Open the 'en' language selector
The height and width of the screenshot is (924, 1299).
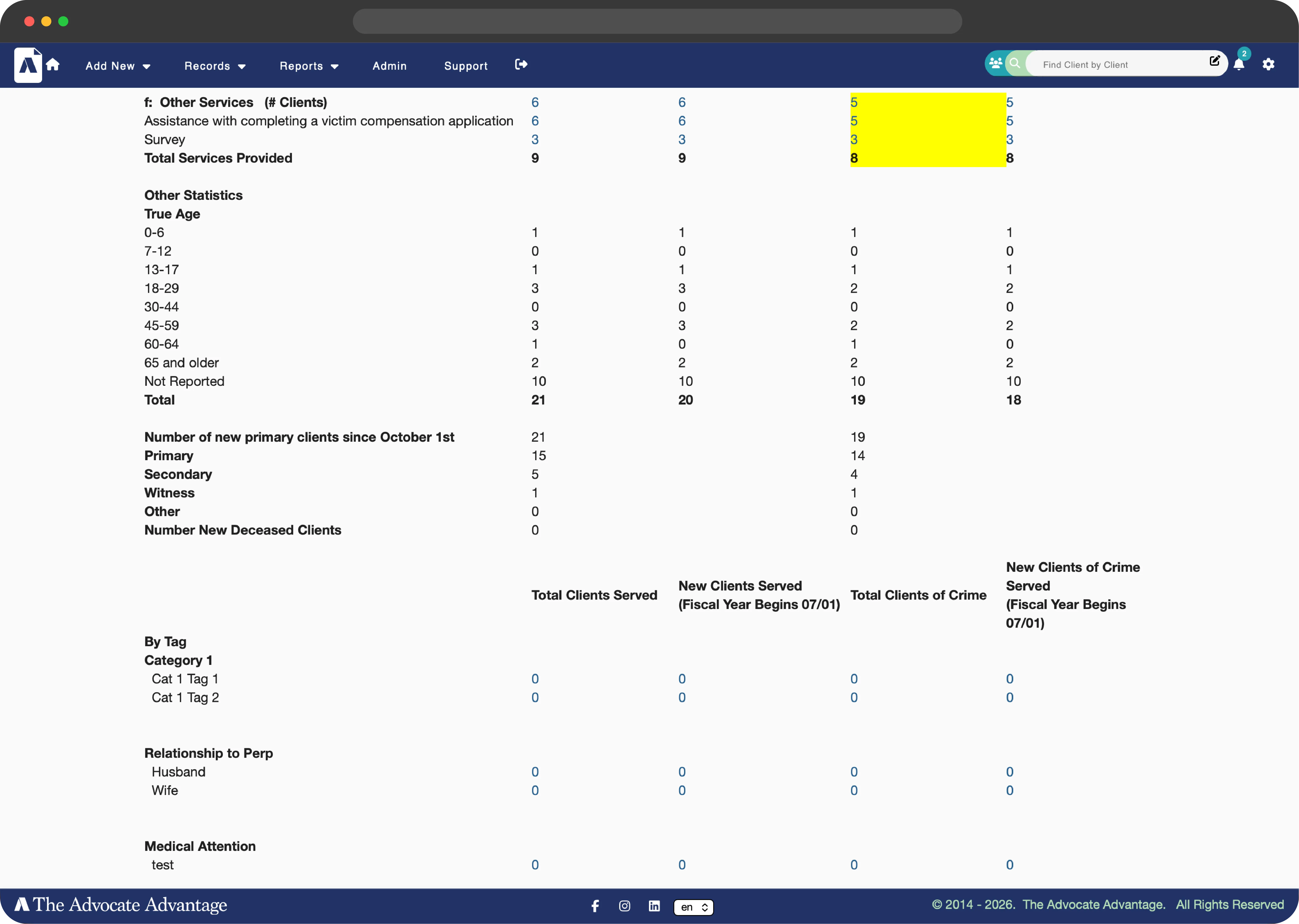coord(693,907)
